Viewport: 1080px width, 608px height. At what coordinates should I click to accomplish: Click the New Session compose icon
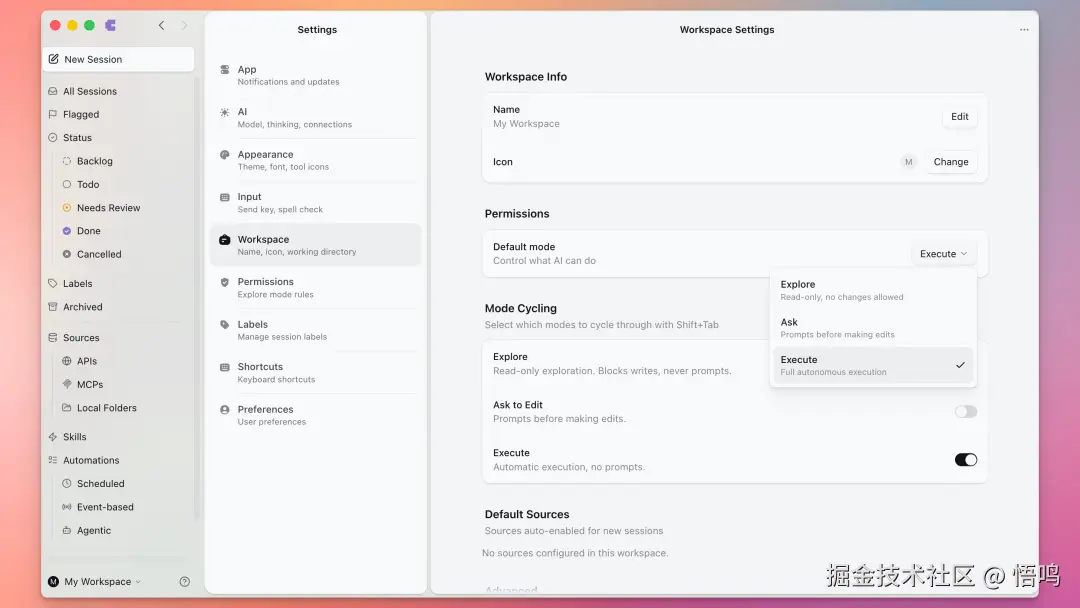(x=54, y=59)
